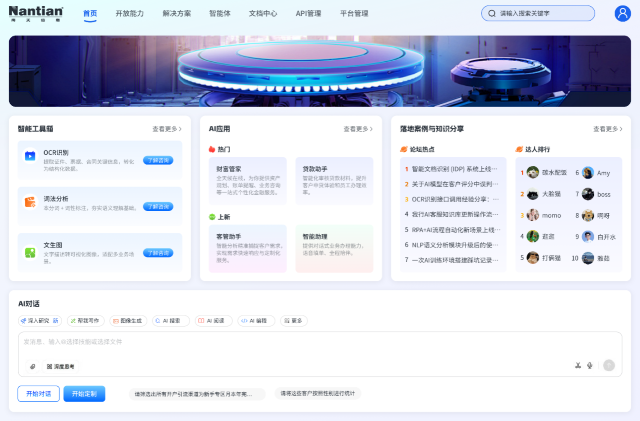Open the 开放能力 navigation tab
640x421 pixels.
tap(129, 14)
